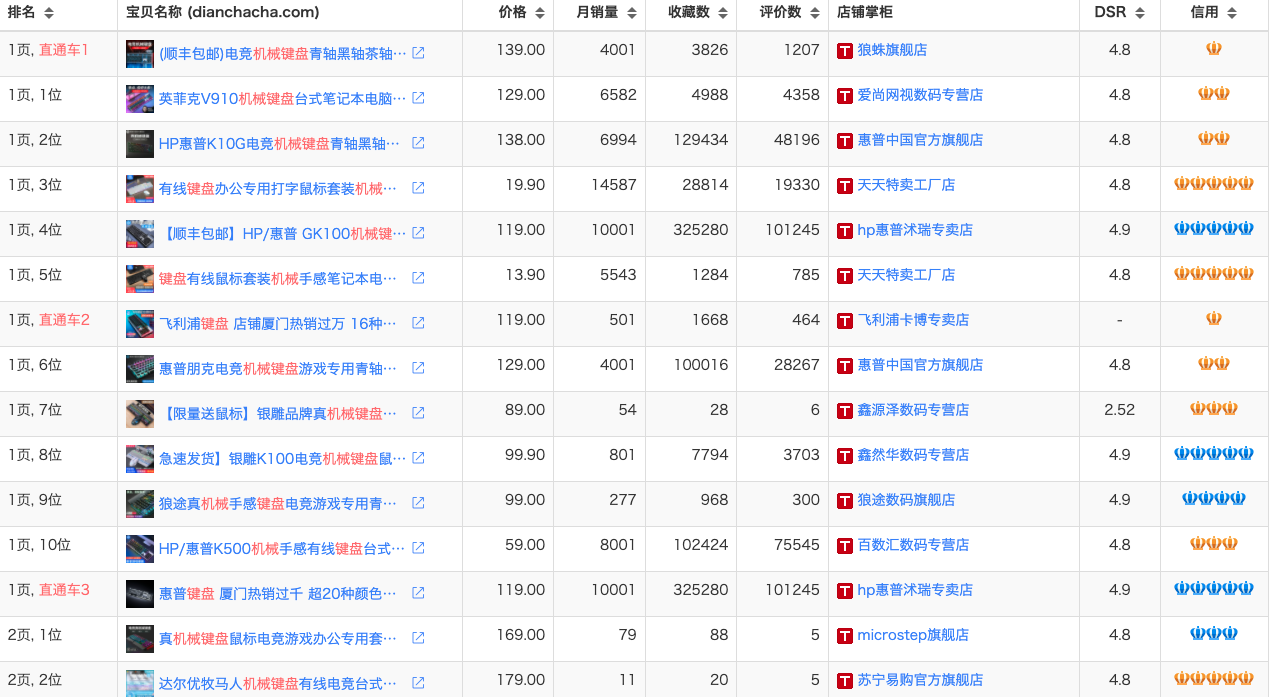Click rank cell 1页, 直通车1
Image resolution: width=1279 pixels, height=697 pixels.
pos(48,50)
